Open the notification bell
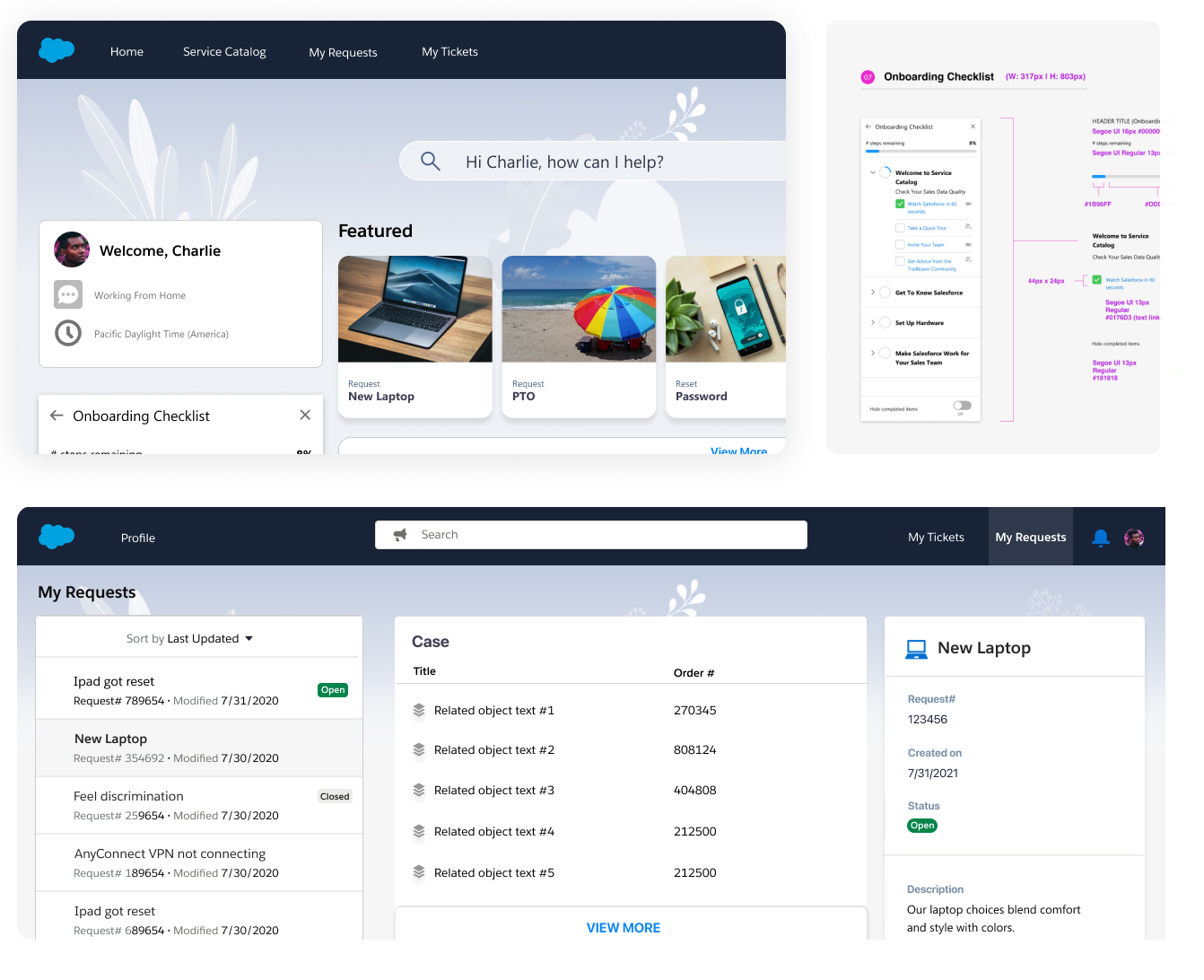1204x980 pixels. [x=1100, y=538]
